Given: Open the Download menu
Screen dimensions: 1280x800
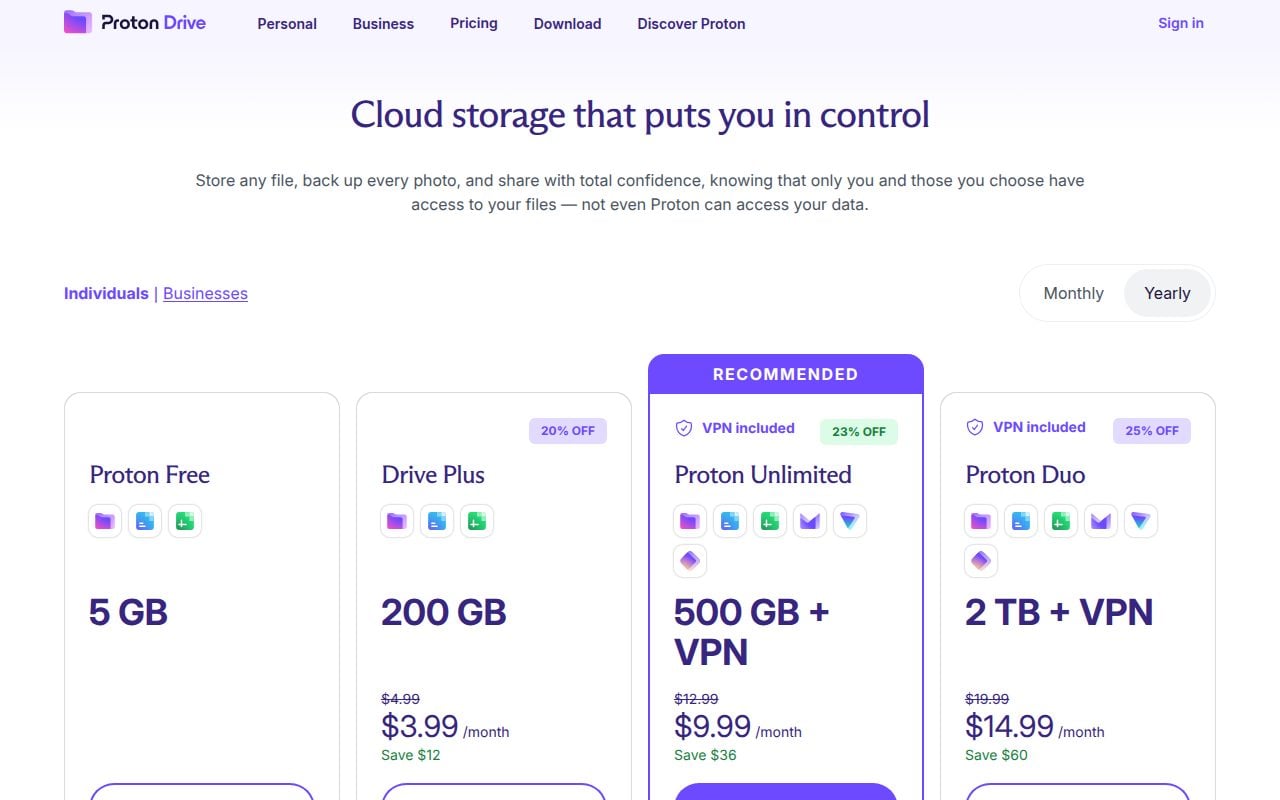Looking at the screenshot, I should 567,23.
